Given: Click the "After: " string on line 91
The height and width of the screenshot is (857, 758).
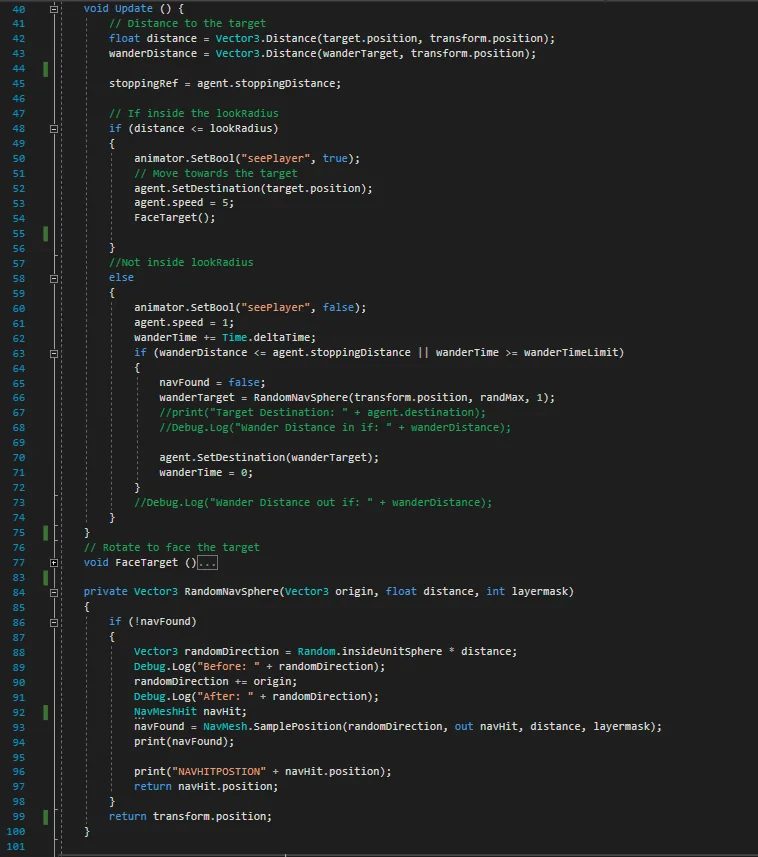Looking at the screenshot, I should click(x=225, y=696).
